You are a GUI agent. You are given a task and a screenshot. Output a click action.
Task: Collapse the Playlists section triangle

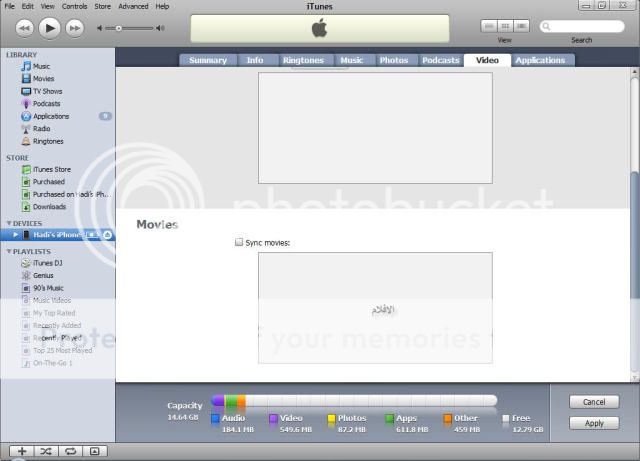tap(9, 252)
